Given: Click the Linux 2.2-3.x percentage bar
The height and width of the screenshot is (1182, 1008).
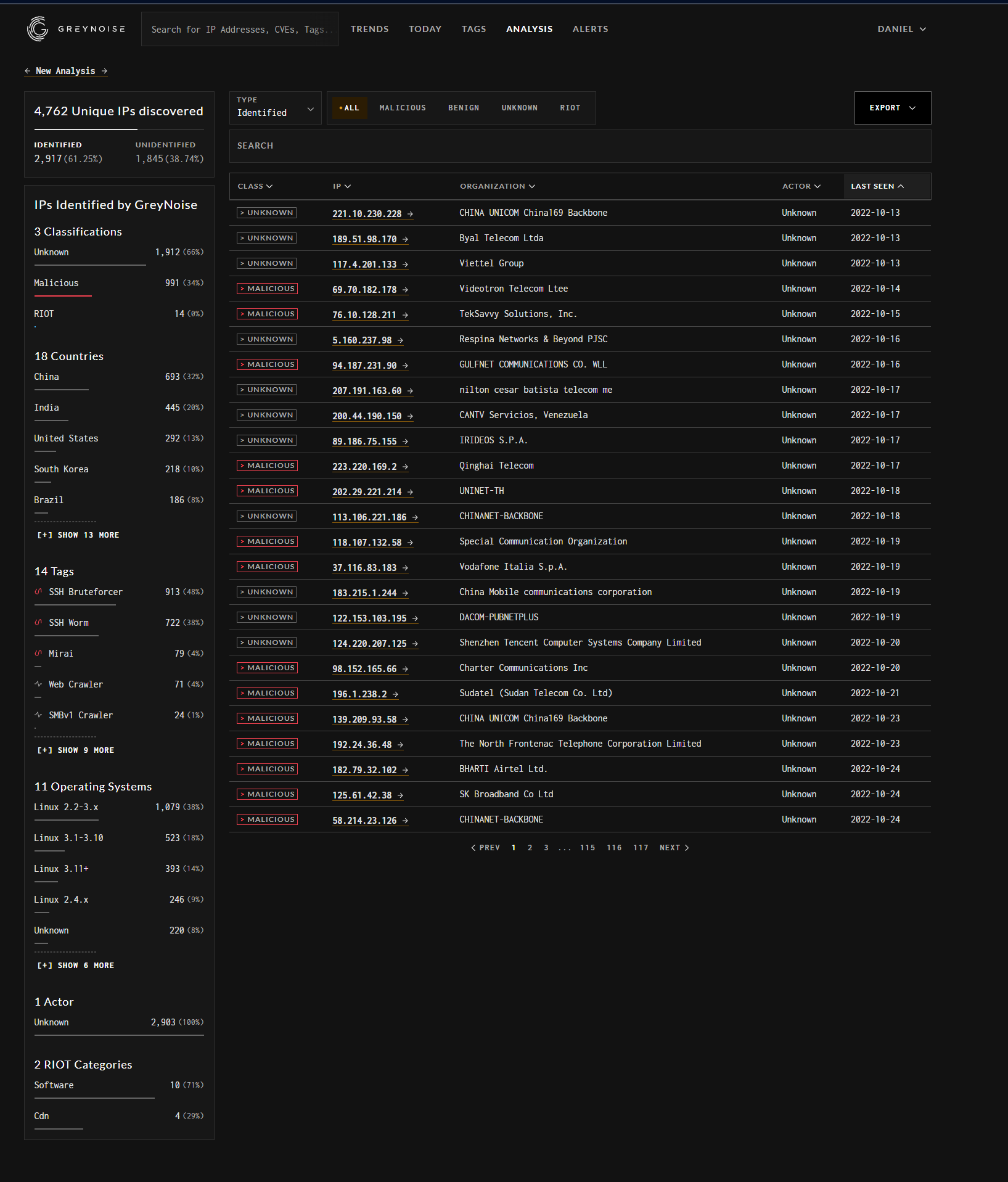Looking at the screenshot, I should coord(67,820).
